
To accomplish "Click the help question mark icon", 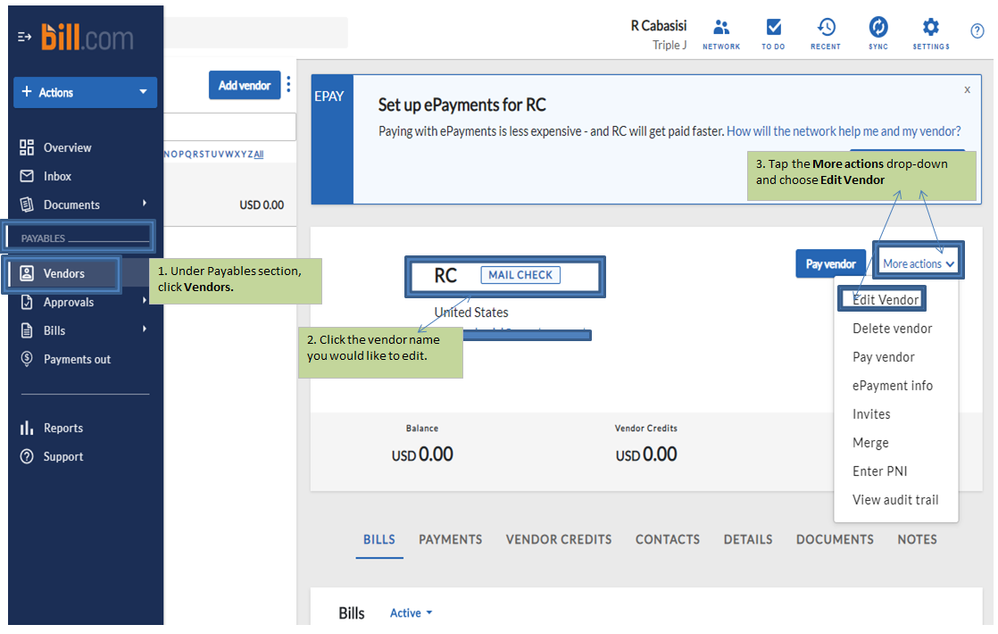I will click(x=977, y=31).
